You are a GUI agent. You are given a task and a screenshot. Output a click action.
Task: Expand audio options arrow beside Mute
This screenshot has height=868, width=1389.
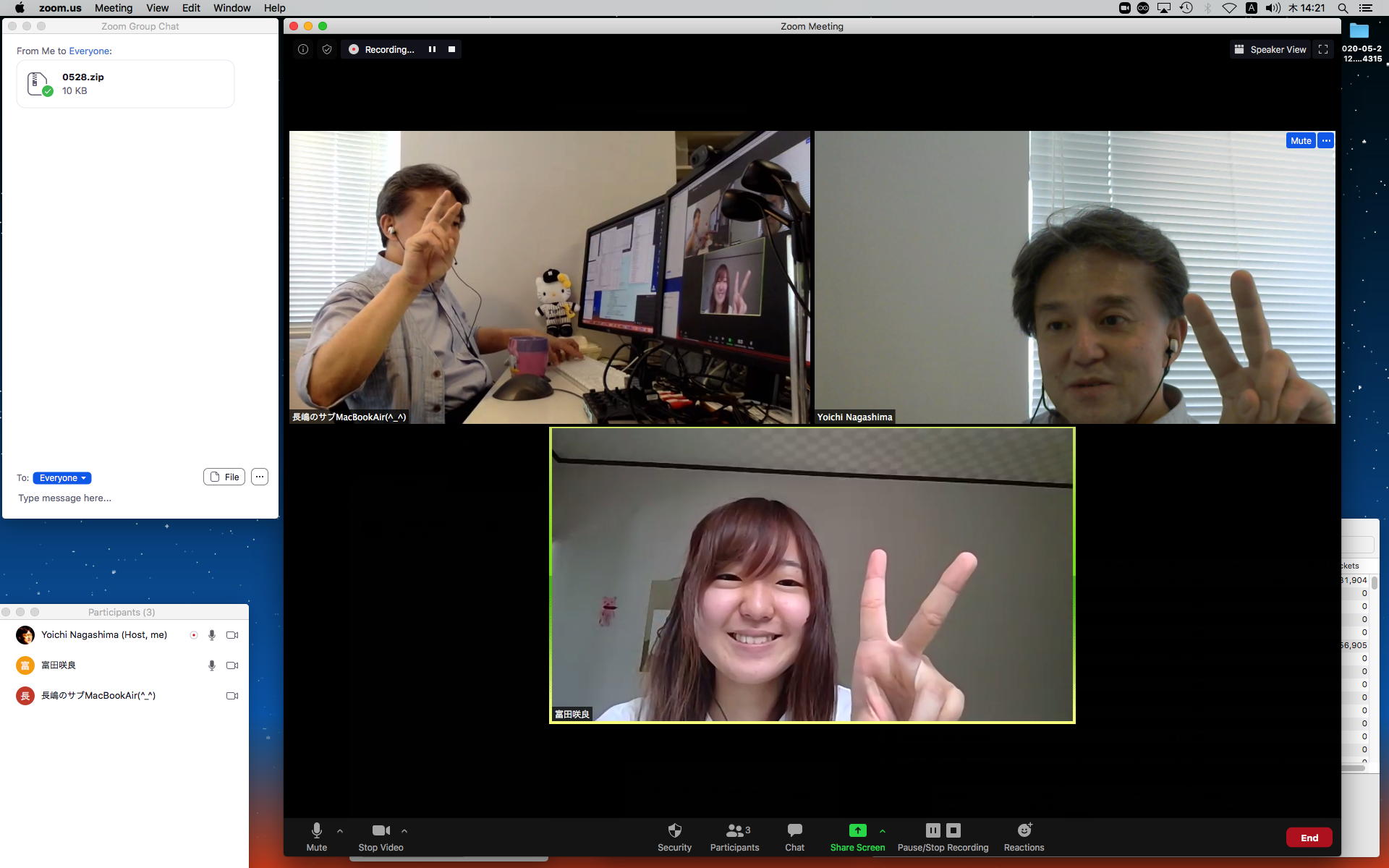340,831
